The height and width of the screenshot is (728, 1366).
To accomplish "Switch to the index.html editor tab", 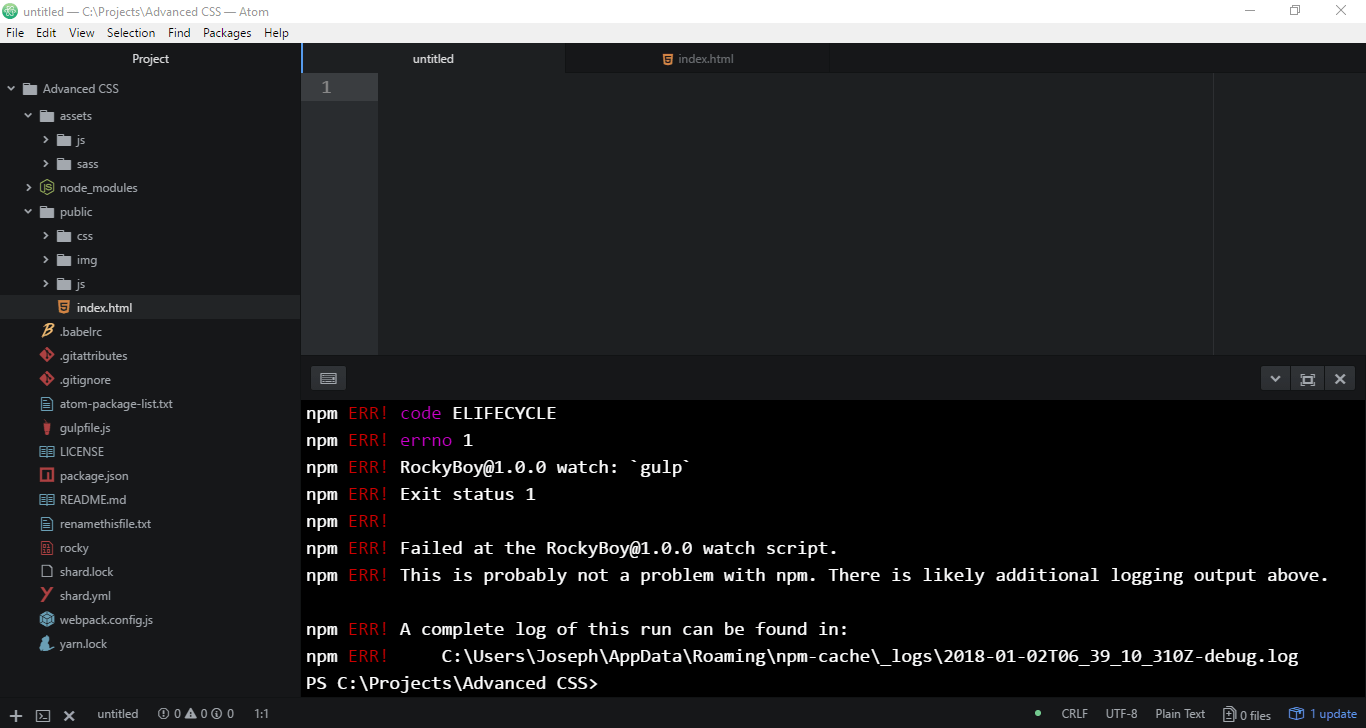I will (697, 59).
